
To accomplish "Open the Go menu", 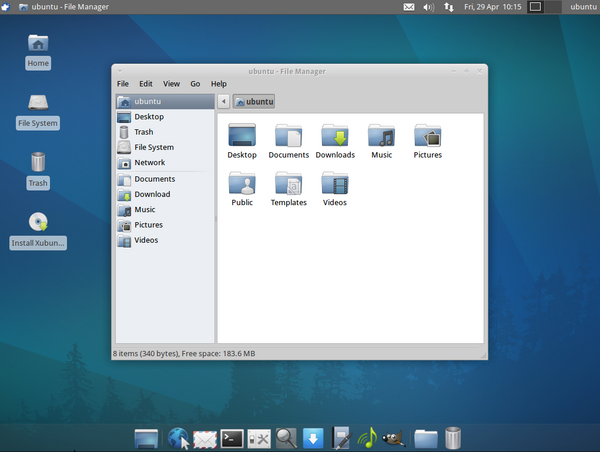I will (195, 84).
